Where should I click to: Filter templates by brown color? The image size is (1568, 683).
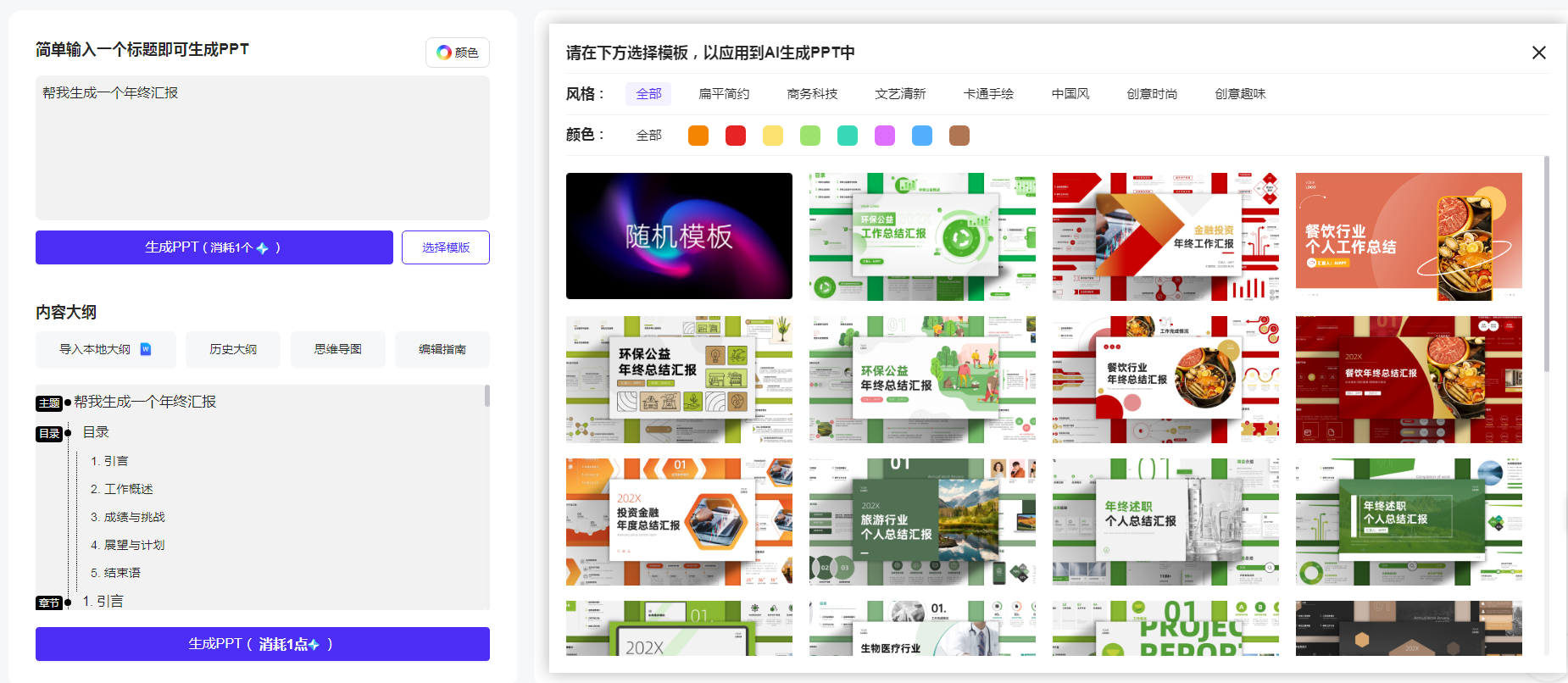click(959, 136)
